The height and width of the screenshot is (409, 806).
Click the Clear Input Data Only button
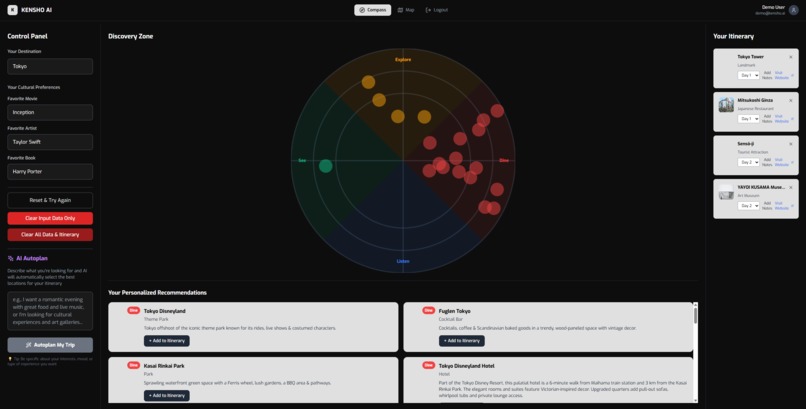tap(50, 218)
